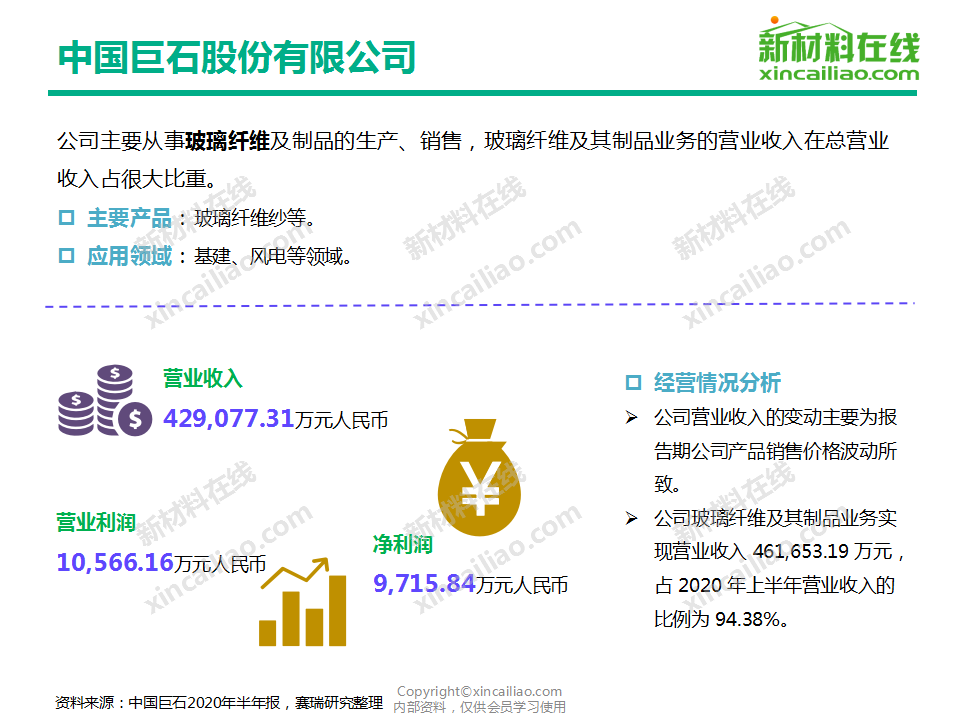Click the bold words 玻璃纤维
Viewport: 960px width, 720px height.
[x=227, y=141]
